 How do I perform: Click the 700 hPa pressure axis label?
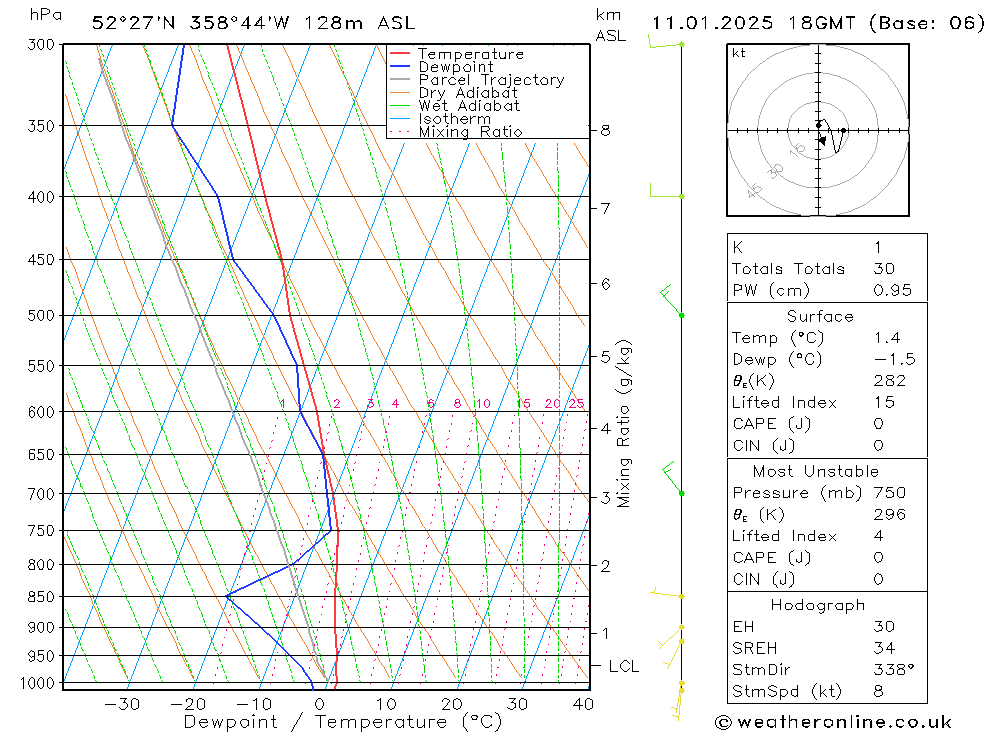[41, 494]
